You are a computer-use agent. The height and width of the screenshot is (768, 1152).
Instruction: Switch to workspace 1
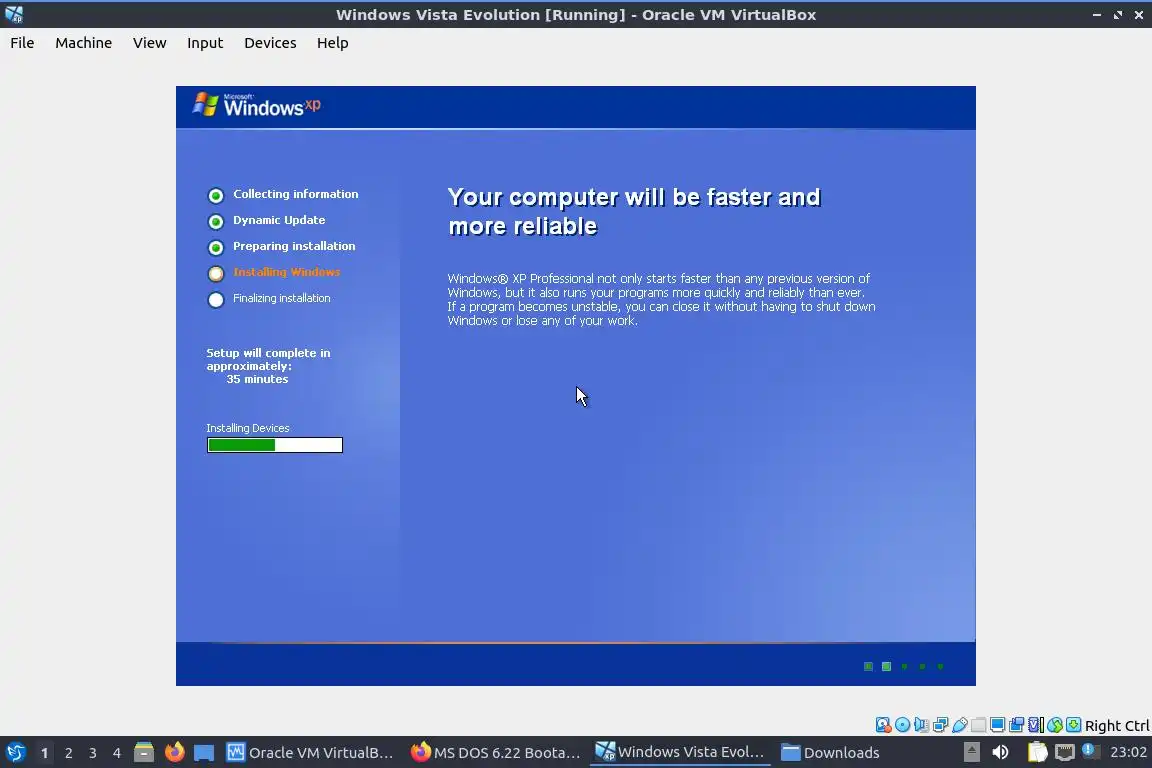pyautogui.click(x=44, y=753)
